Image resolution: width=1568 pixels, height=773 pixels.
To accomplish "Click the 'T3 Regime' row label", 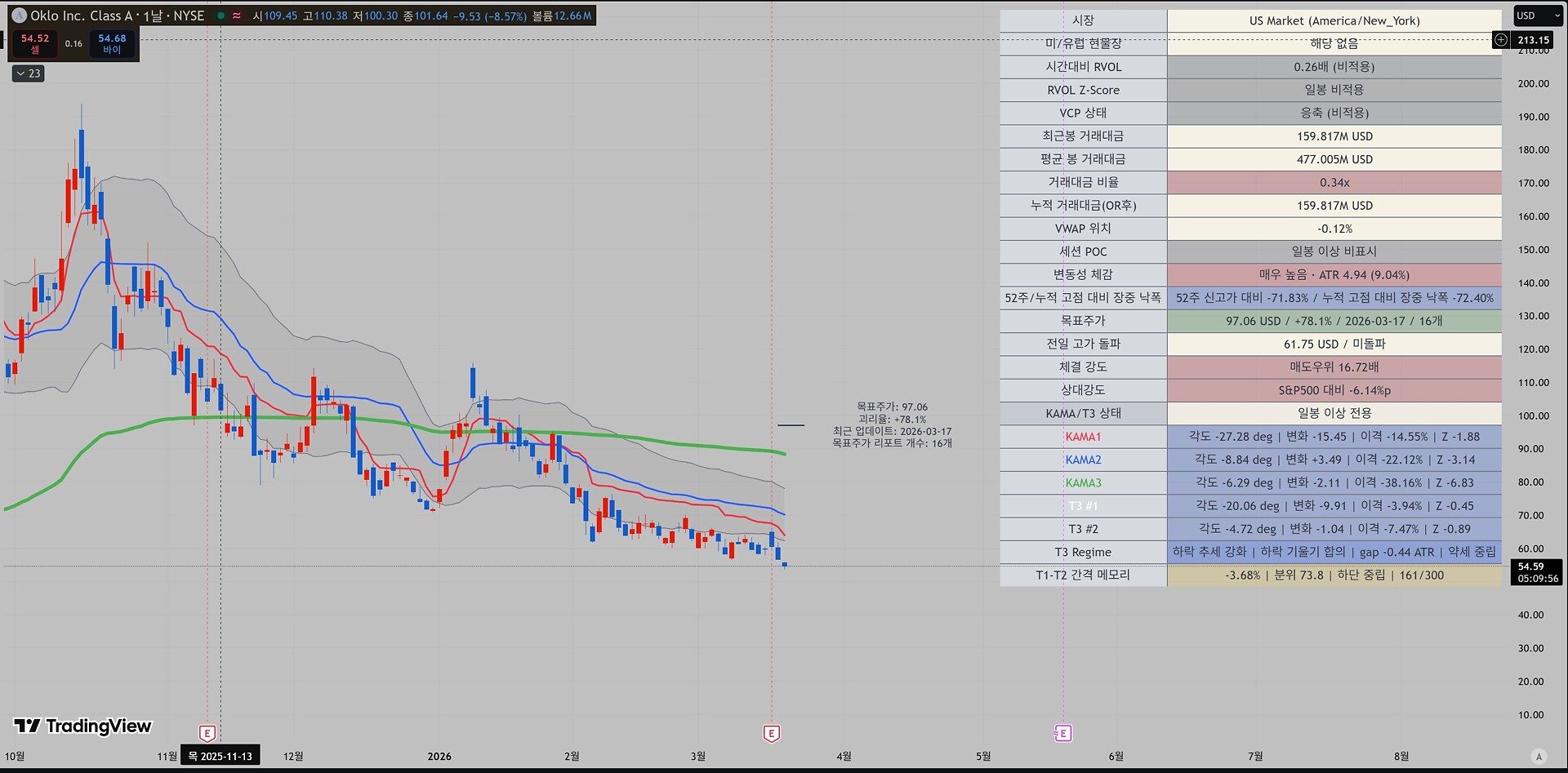I will (x=1083, y=552).
